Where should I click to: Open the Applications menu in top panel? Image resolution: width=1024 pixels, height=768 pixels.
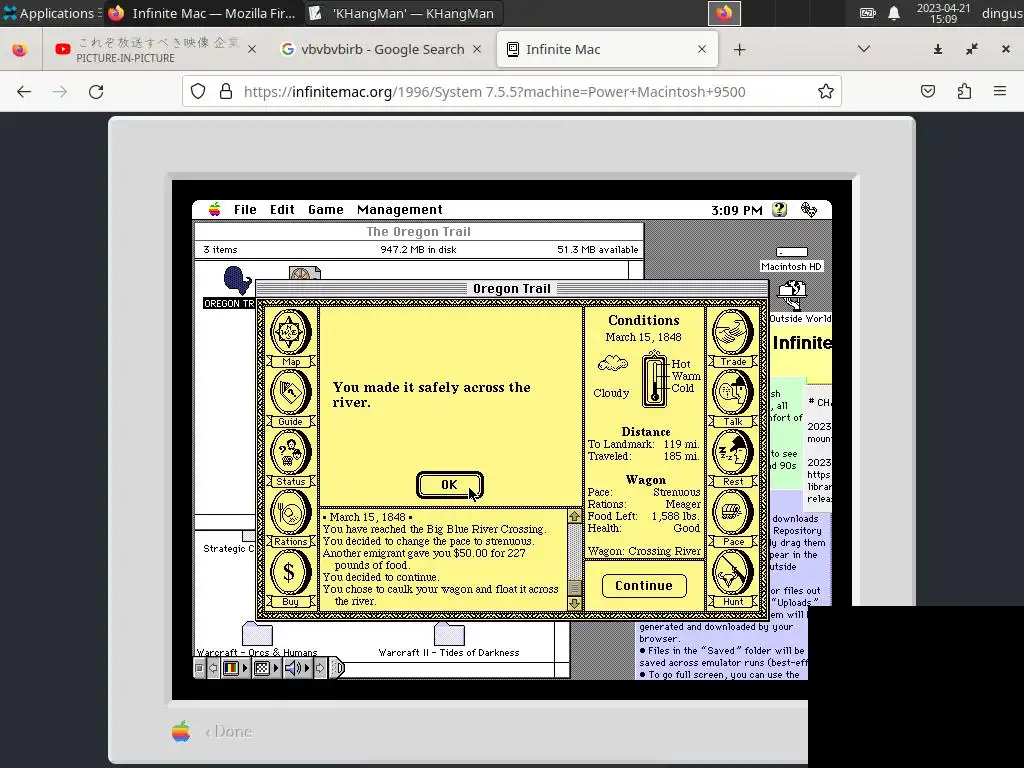click(x=49, y=13)
